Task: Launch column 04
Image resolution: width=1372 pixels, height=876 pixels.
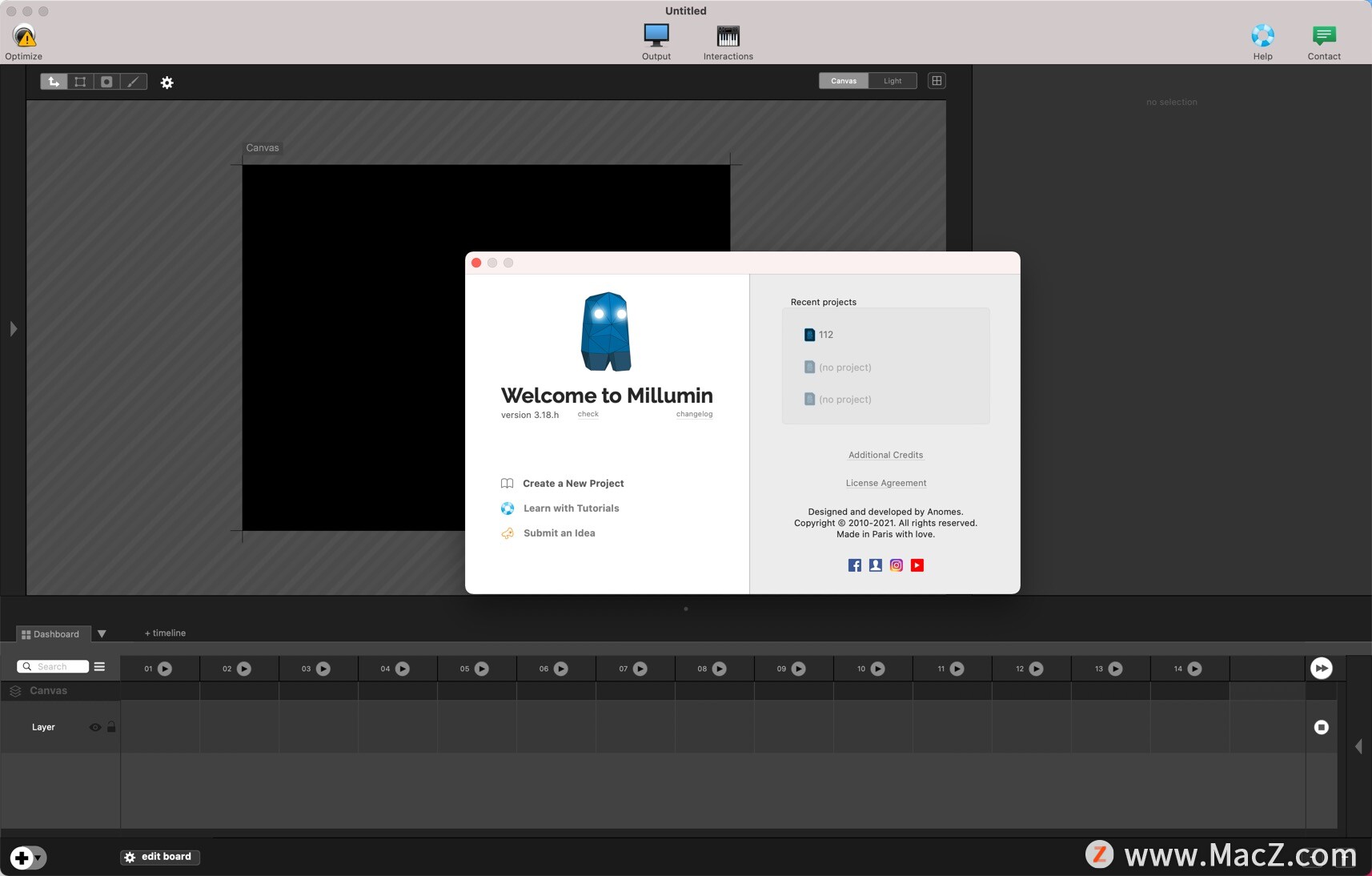Action: tap(403, 669)
